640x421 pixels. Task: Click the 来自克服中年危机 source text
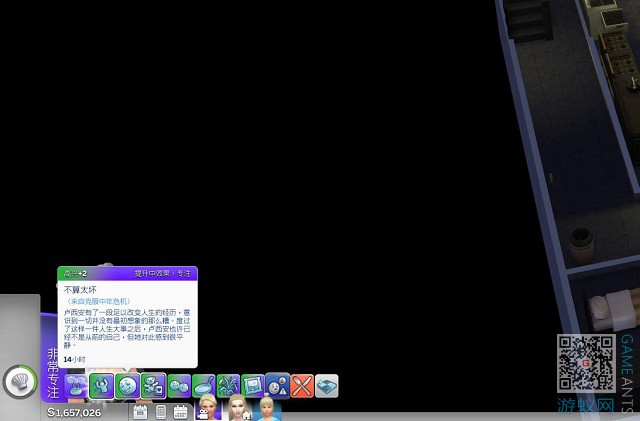[x=98, y=301]
